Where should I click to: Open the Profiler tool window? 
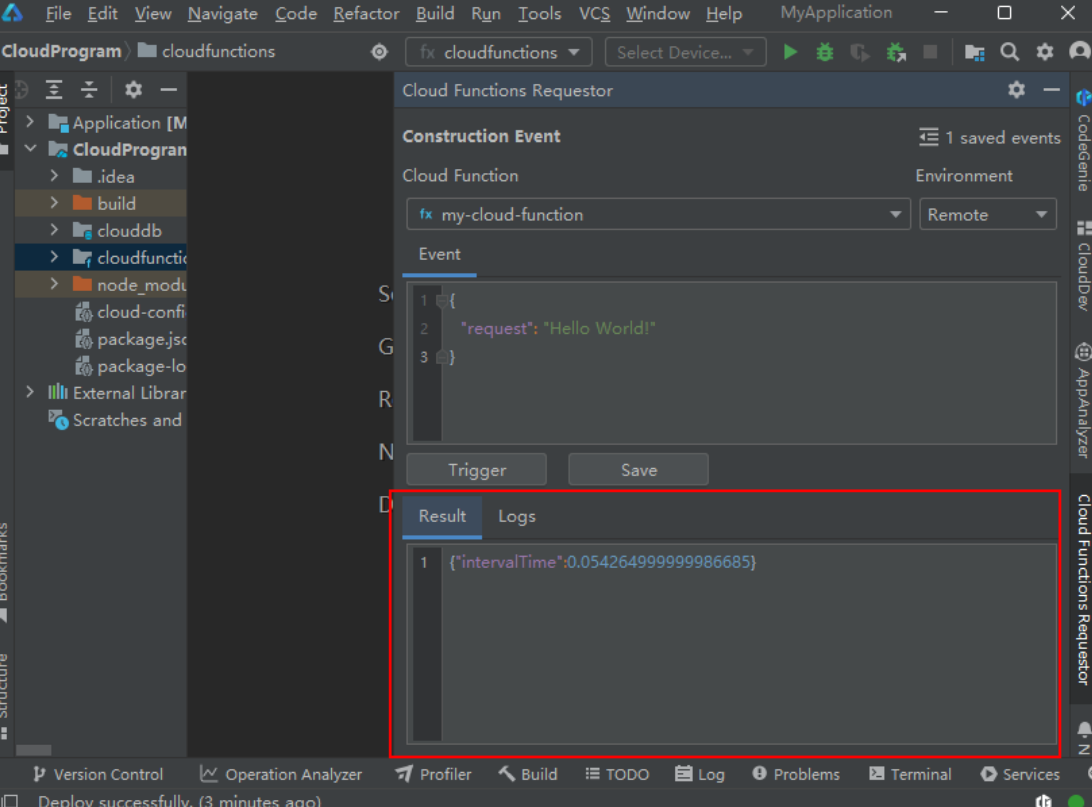[433, 774]
